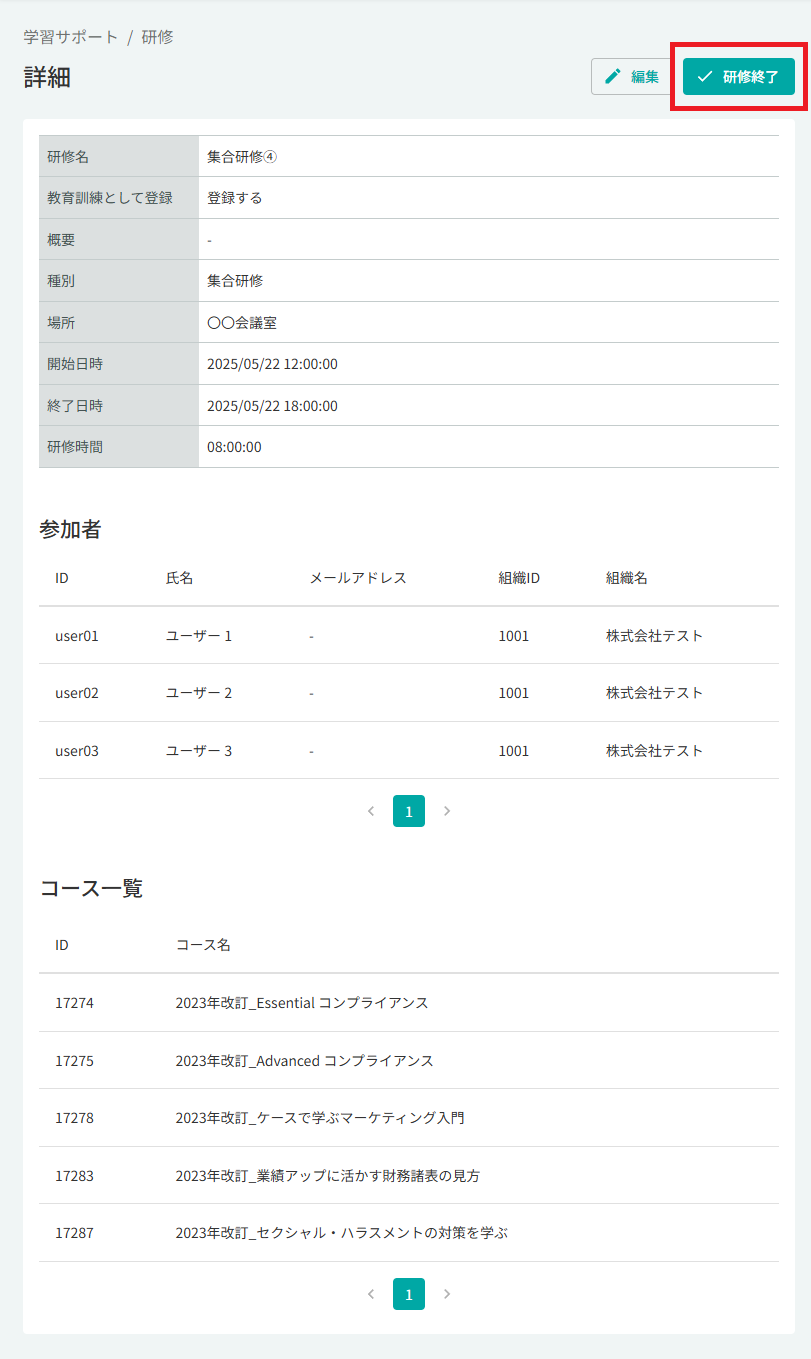Click the 組織名 column header
This screenshot has width=811, height=1359.
tap(626, 578)
